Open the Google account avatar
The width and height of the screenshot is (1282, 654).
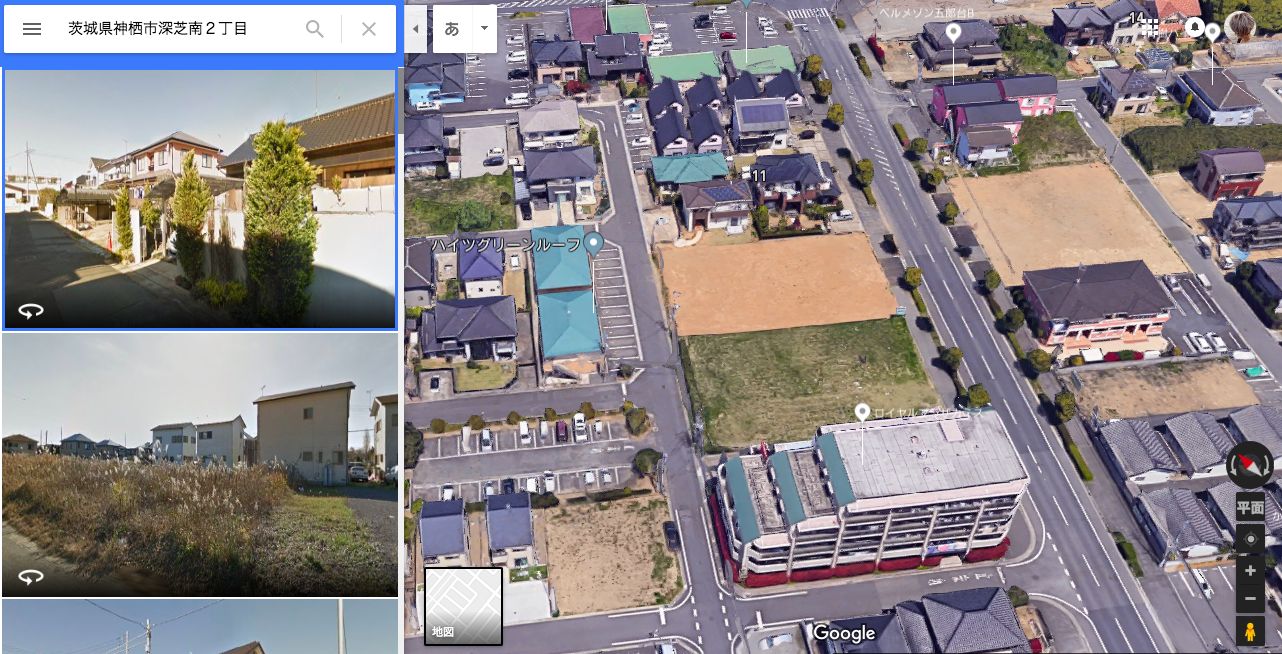tap(1240, 27)
